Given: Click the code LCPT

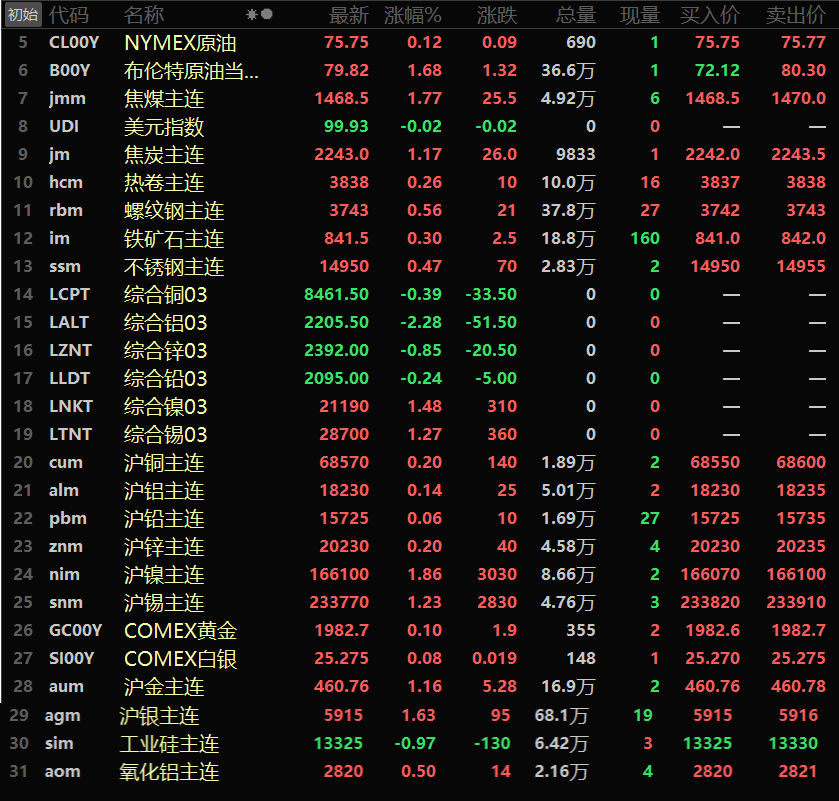Looking at the screenshot, I should [70, 294].
